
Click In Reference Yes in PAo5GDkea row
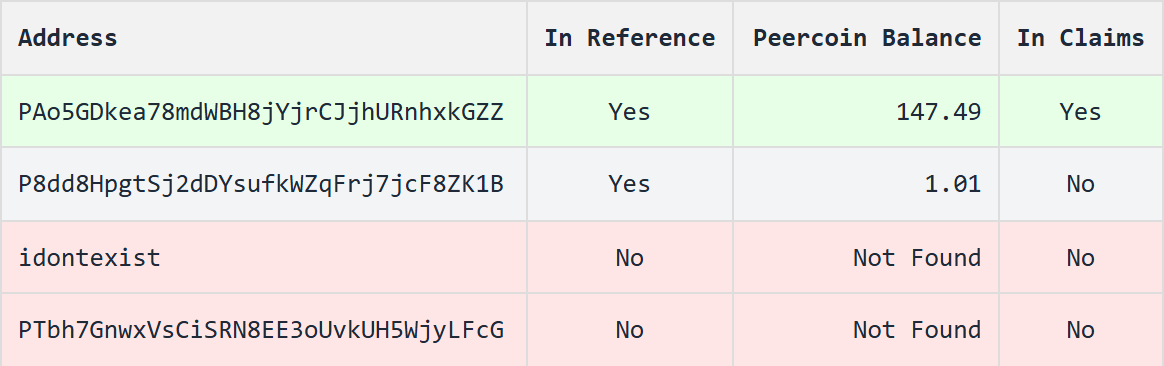[630, 112]
